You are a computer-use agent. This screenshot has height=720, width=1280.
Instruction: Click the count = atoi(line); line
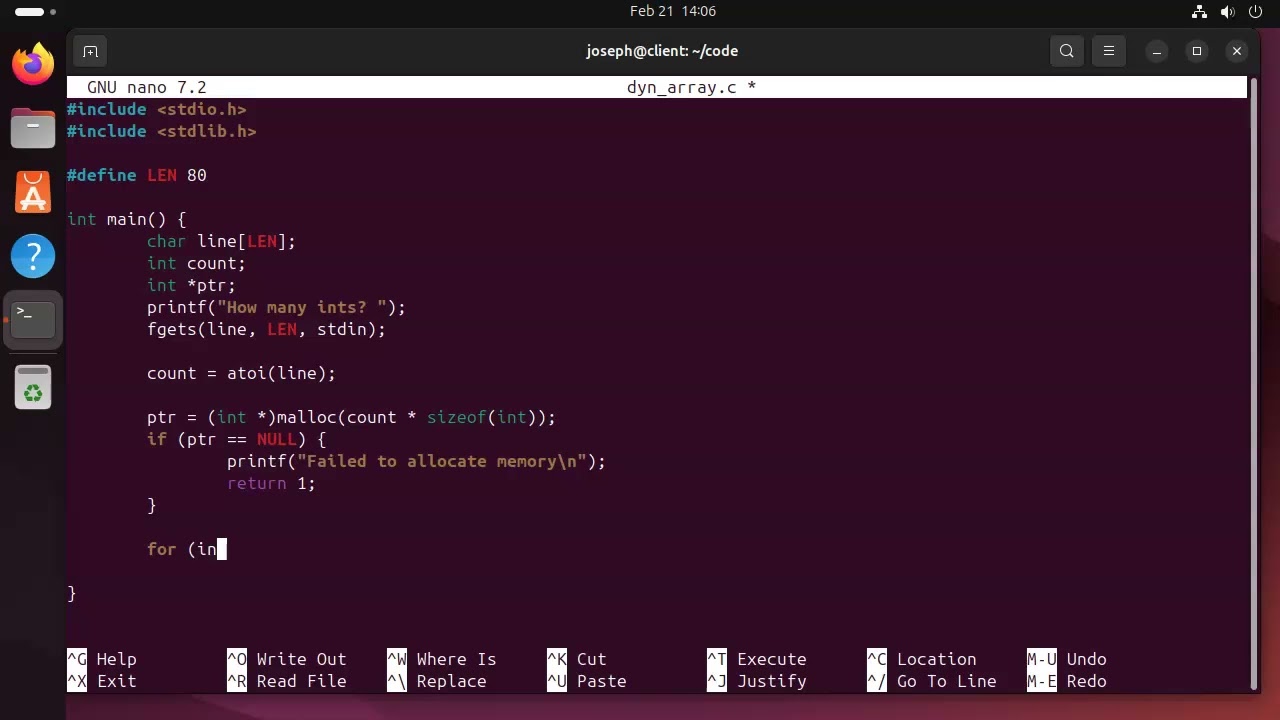242,373
